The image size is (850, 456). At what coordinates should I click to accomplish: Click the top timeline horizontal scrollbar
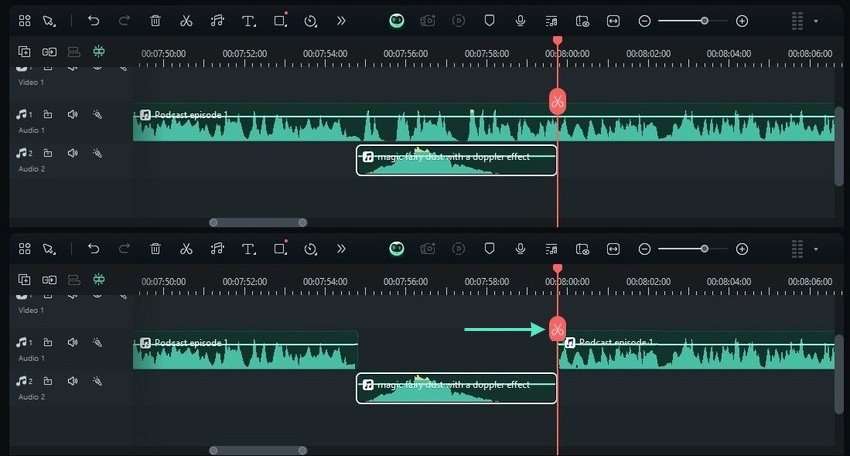258,222
